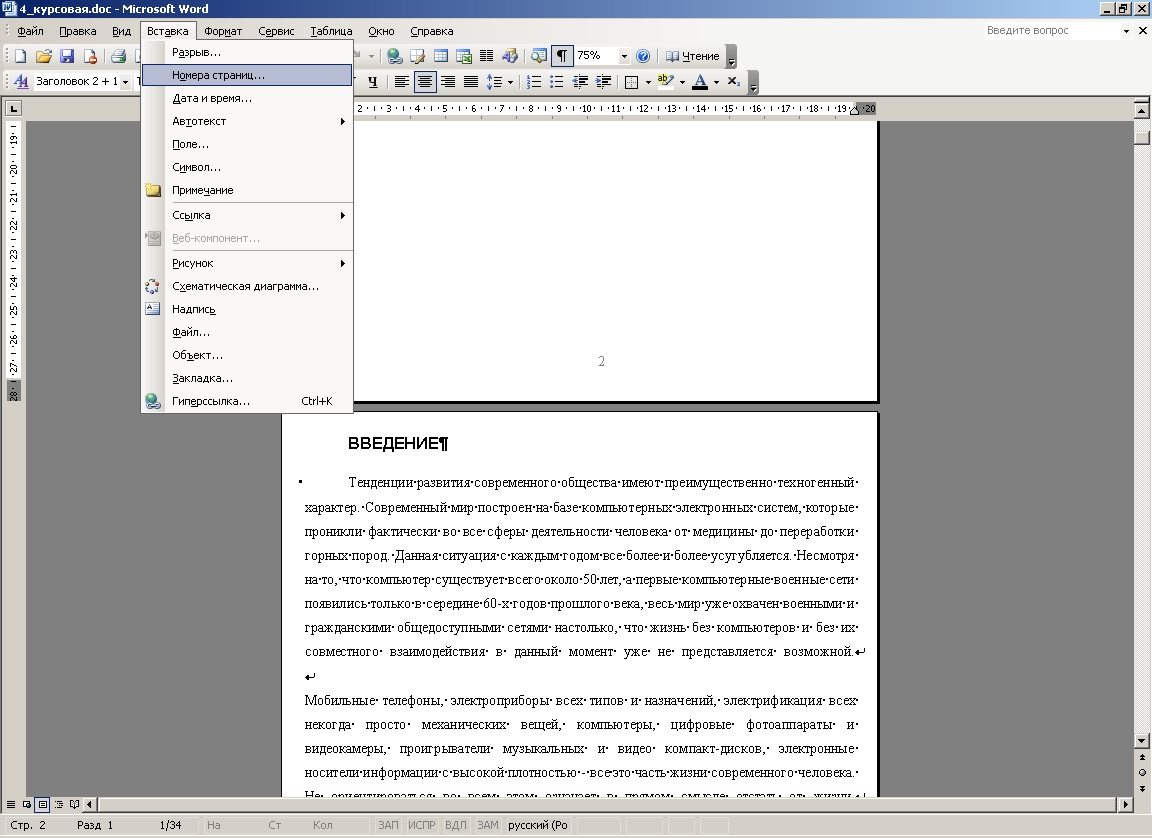This screenshot has width=1152, height=838.
Task: Apply the highlight color marker
Action: tap(666, 82)
